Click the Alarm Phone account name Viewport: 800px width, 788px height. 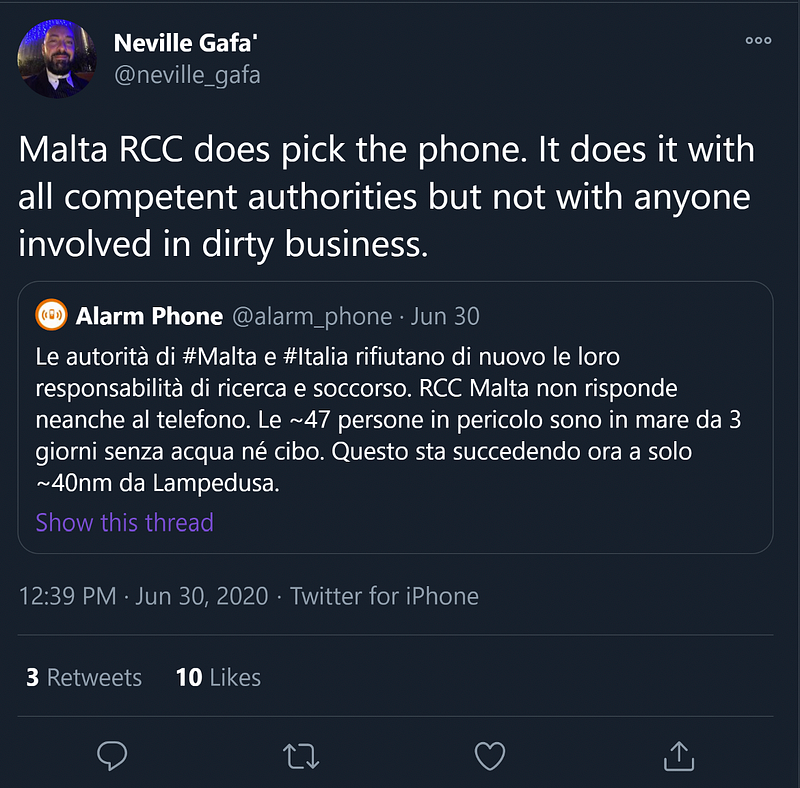click(149, 317)
